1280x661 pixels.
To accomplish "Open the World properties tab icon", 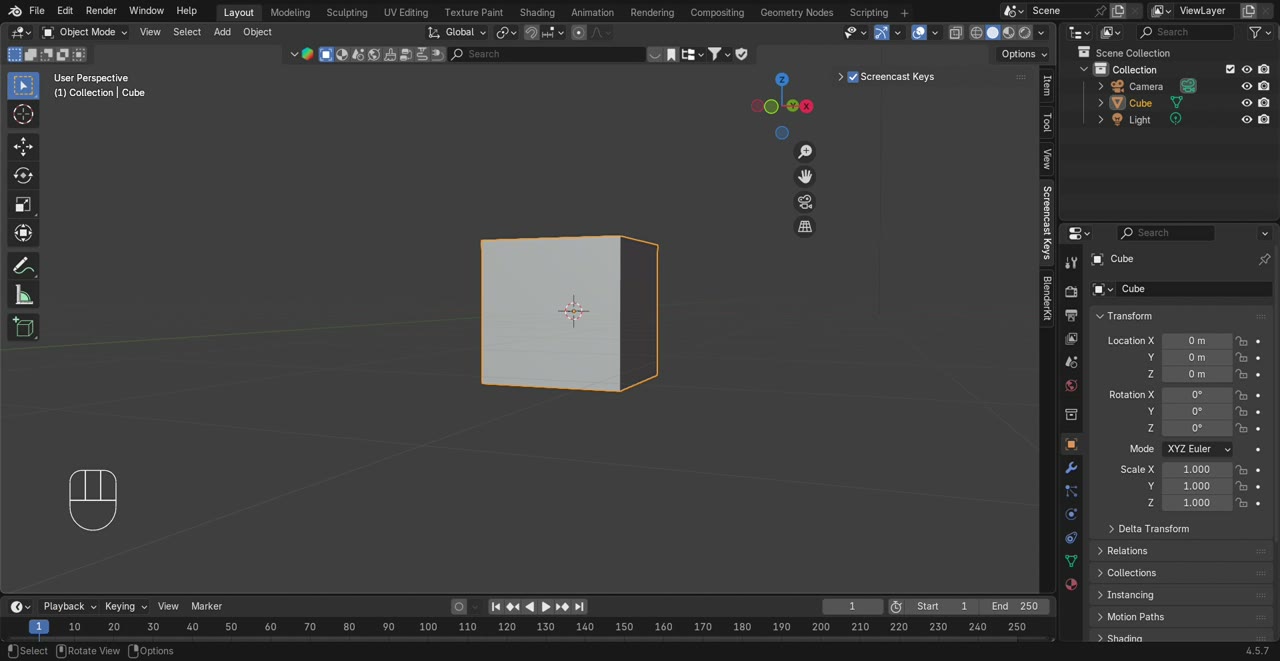I will click(x=1071, y=386).
